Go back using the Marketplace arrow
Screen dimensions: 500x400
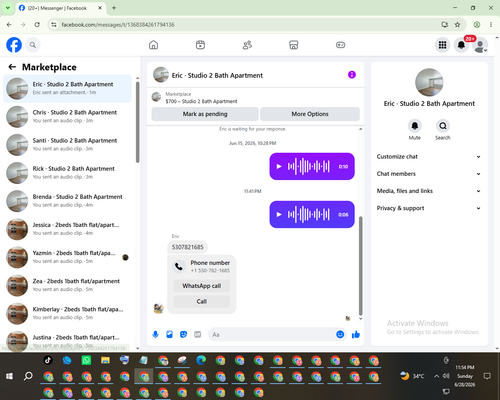[12, 67]
